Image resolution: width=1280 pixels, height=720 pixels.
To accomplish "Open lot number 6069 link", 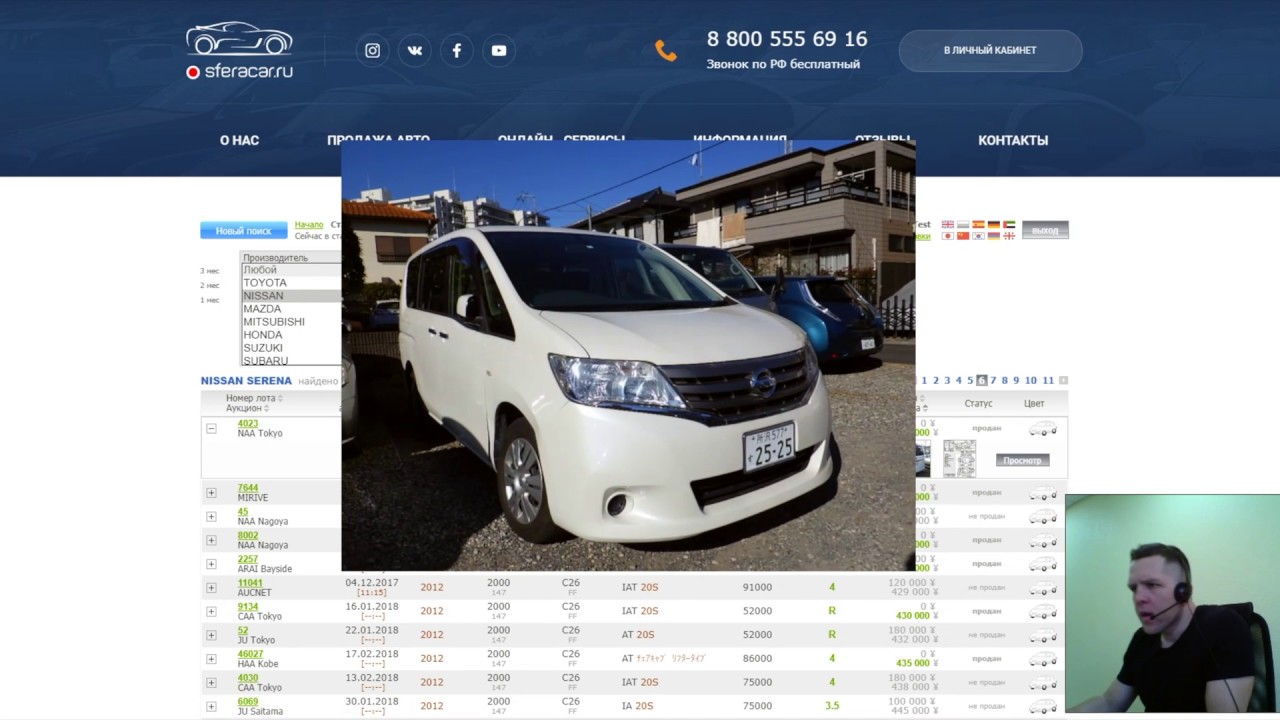I will [247, 702].
